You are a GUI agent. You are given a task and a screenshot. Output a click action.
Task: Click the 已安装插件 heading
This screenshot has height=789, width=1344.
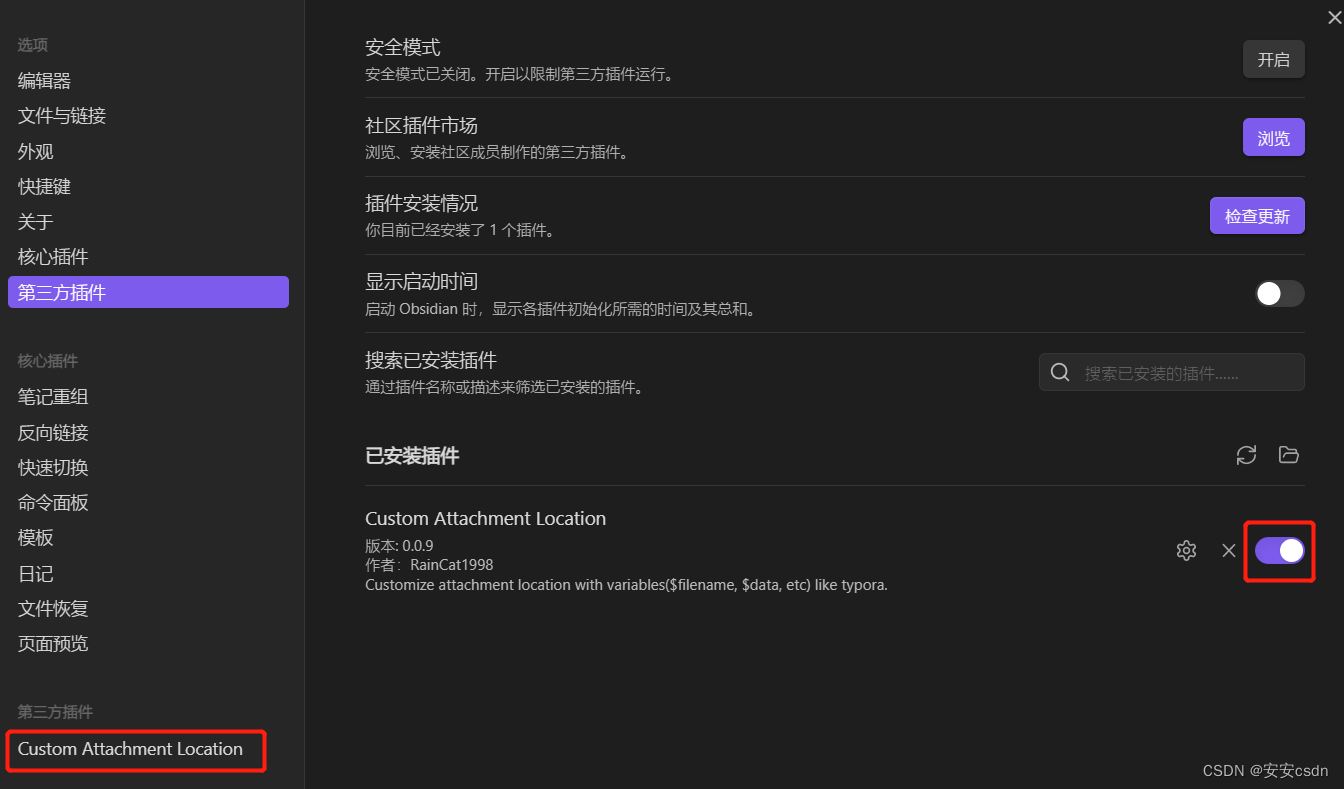coord(412,456)
